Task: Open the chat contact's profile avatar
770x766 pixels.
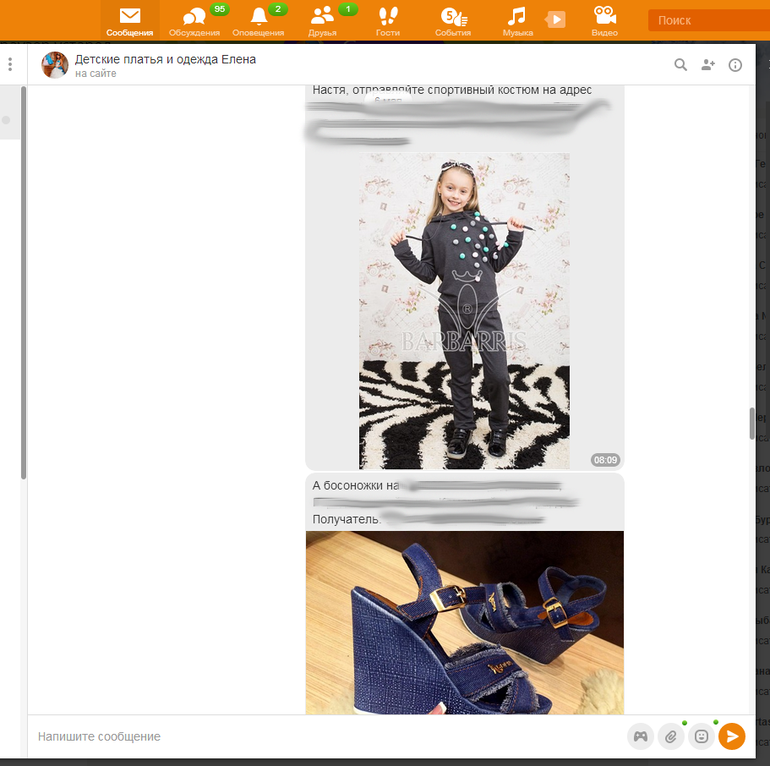Action: 54,65
